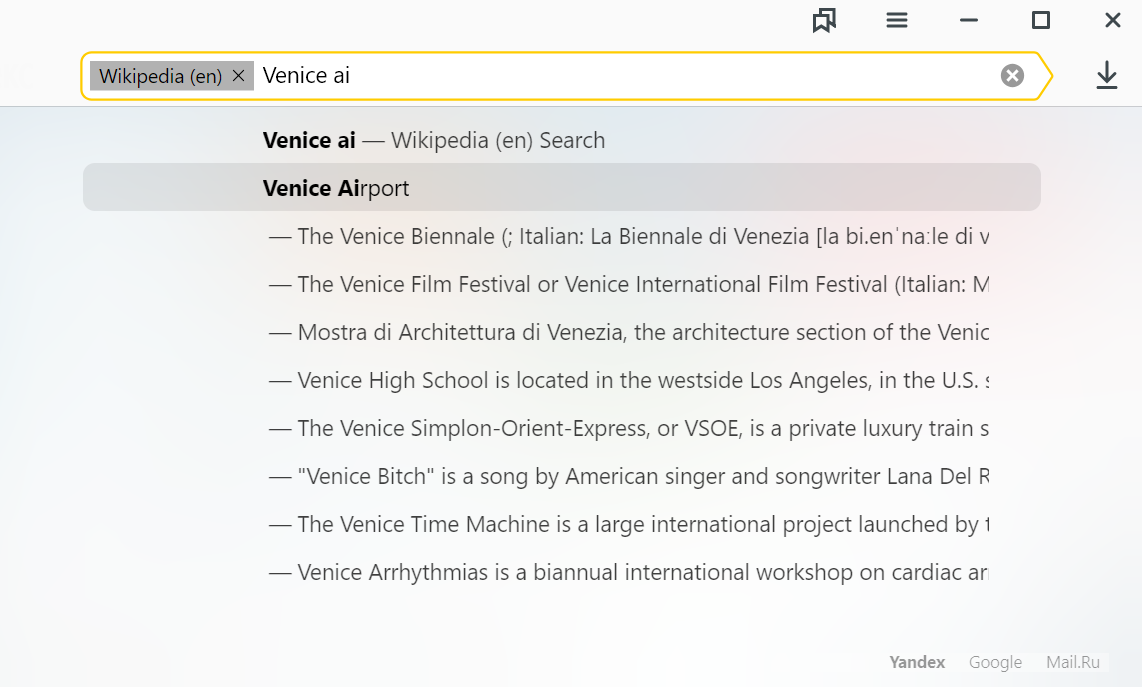The height and width of the screenshot is (687, 1142).
Task: Choose the Venice Airport suggestion
Action: pos(562,187)
